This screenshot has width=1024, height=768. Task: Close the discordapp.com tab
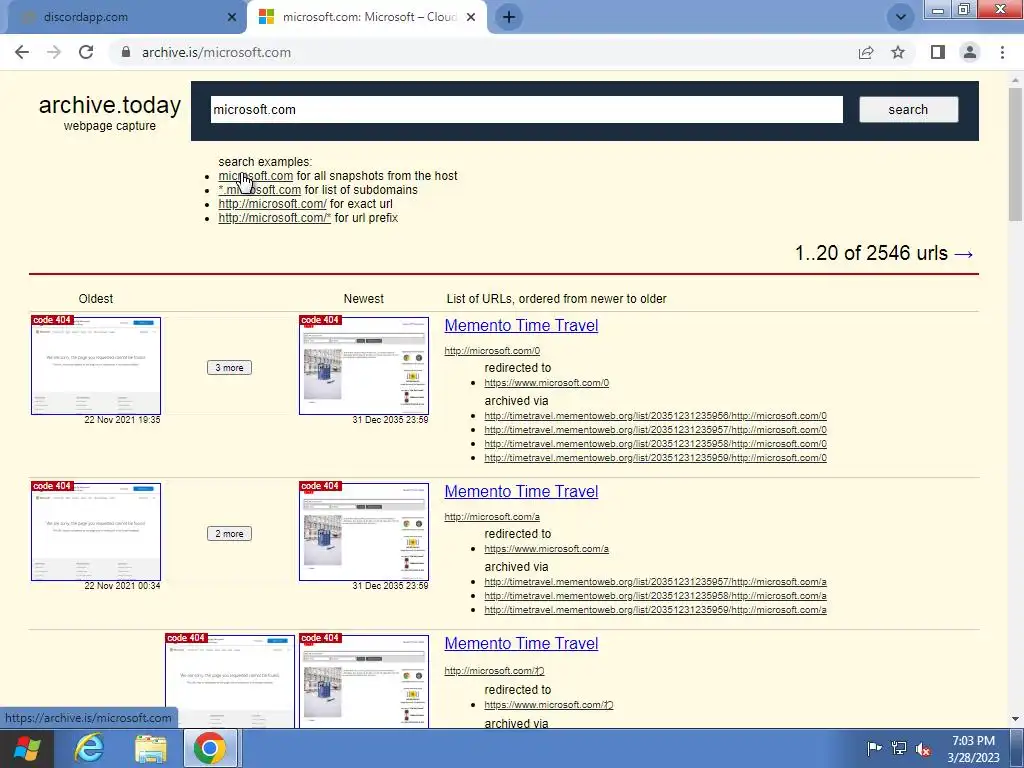click(231, 18)
